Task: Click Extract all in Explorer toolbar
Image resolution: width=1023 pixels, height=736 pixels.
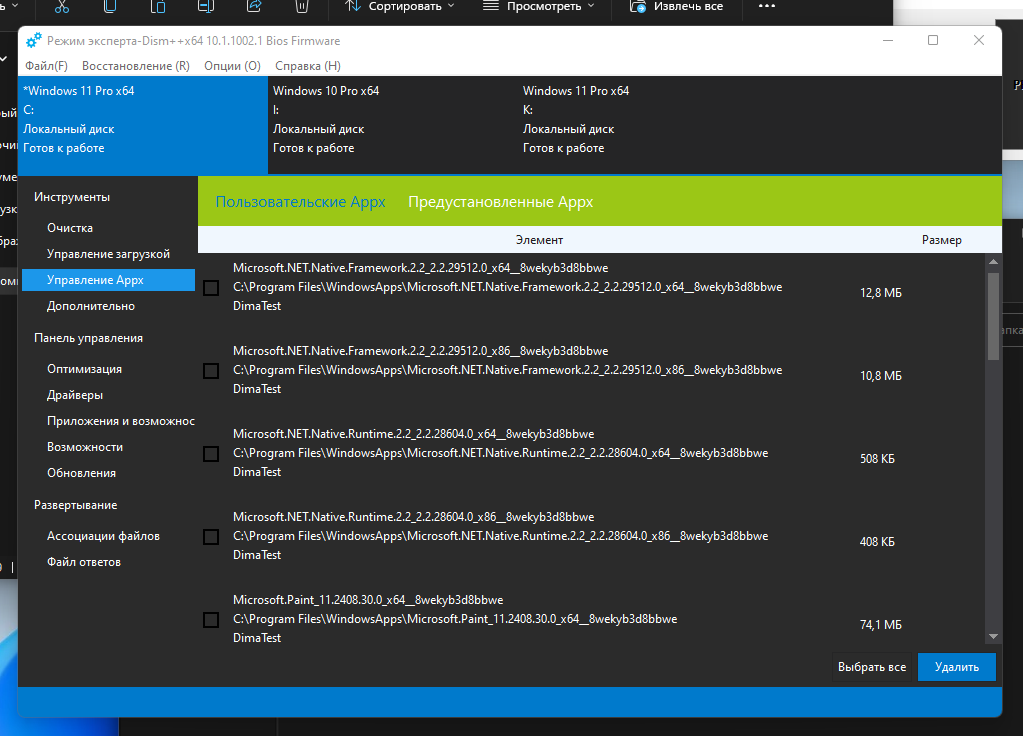Action: [x=677, y=7]
